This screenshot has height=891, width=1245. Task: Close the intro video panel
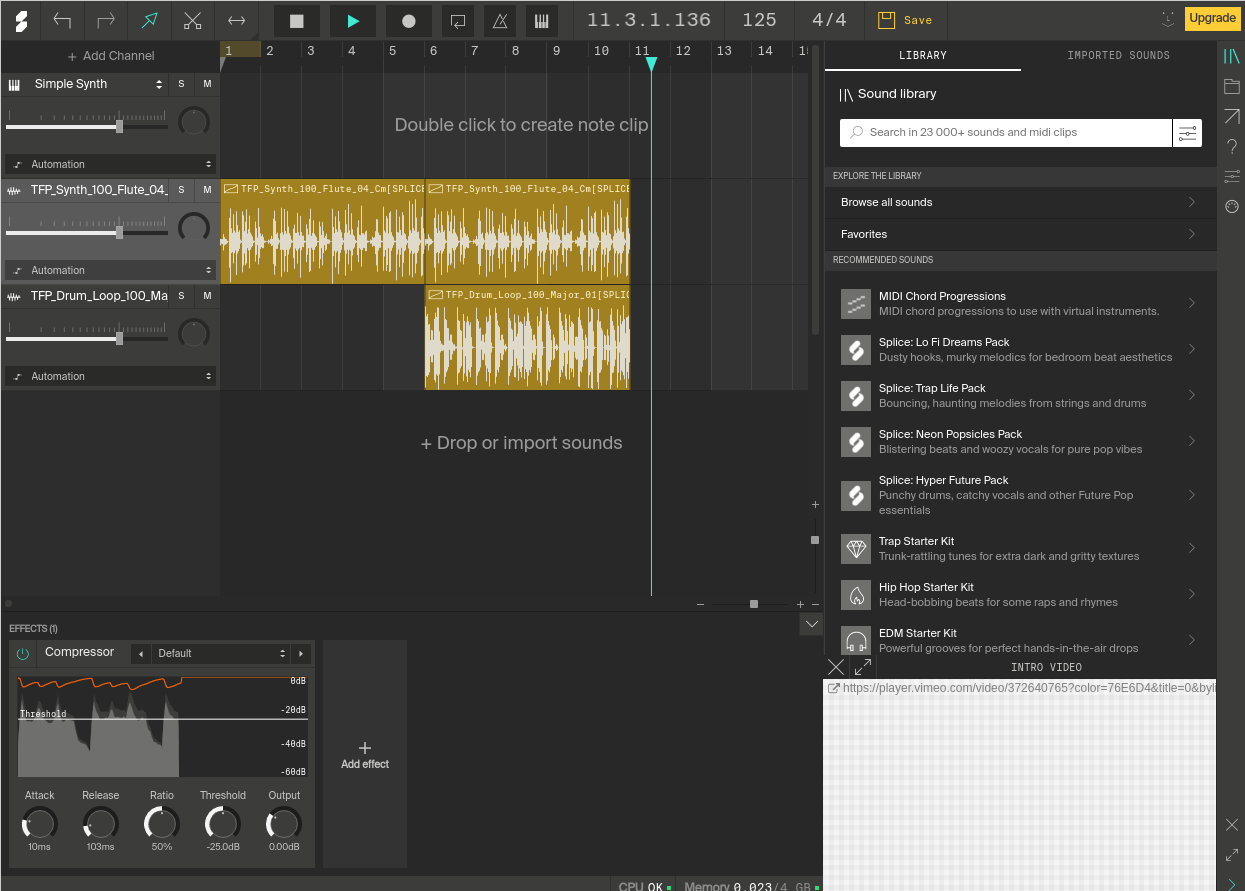coord(837,666)
